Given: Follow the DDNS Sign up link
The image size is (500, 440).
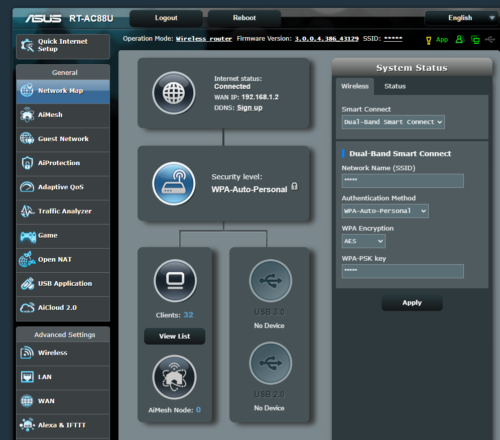Looking at the screenshot, I should (250, 108).
